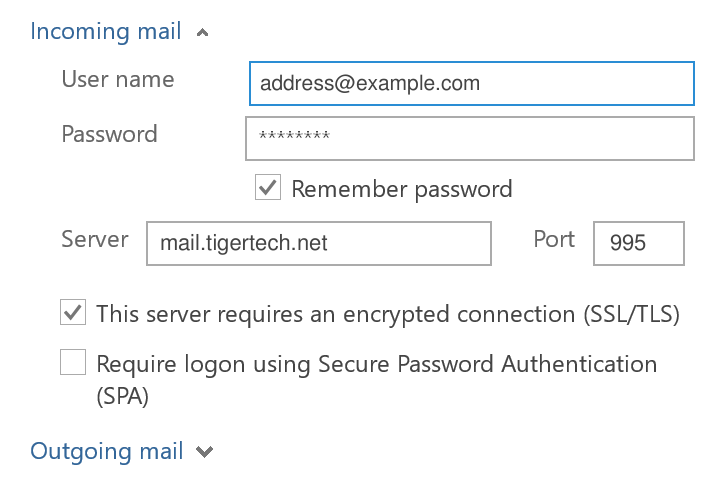Click the Remember password label text
Screen dimensions: 728x491
tap(401, 189)
